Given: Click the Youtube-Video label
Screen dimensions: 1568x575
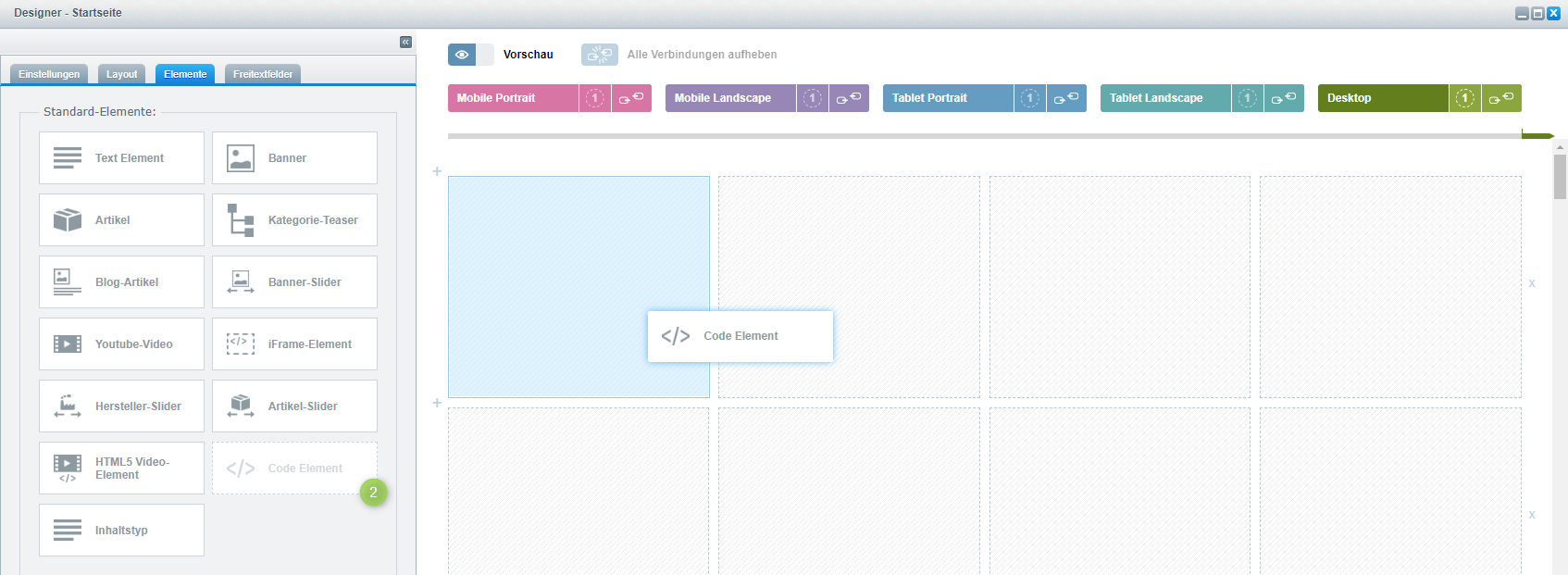Looking at the screenshot, I should tap(134, 344).
